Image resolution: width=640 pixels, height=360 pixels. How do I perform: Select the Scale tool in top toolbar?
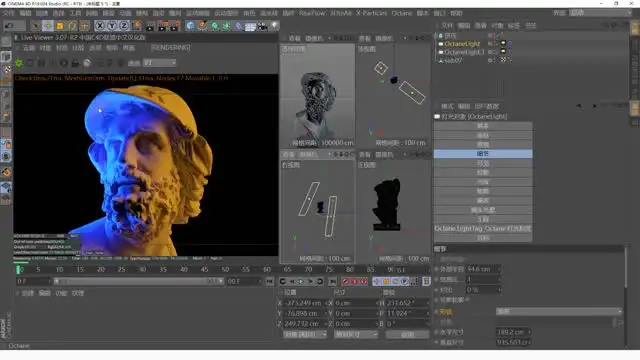coord(60,26)
